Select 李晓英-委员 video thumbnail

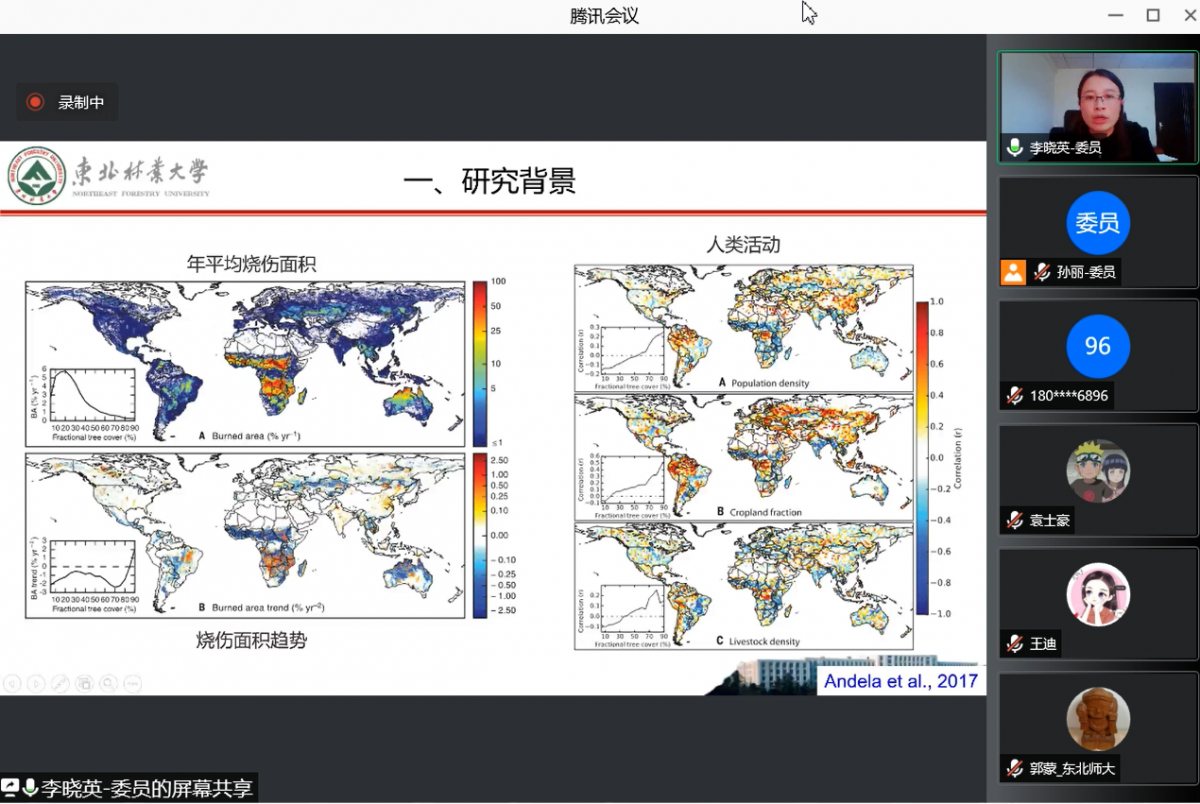point(1097,106)
